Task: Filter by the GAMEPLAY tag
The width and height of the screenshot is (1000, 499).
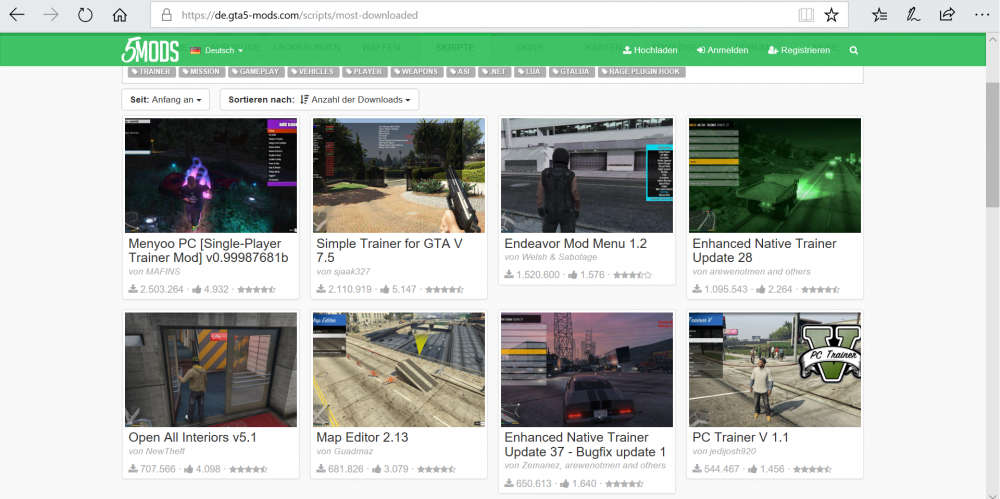Action: pos(256,71)
